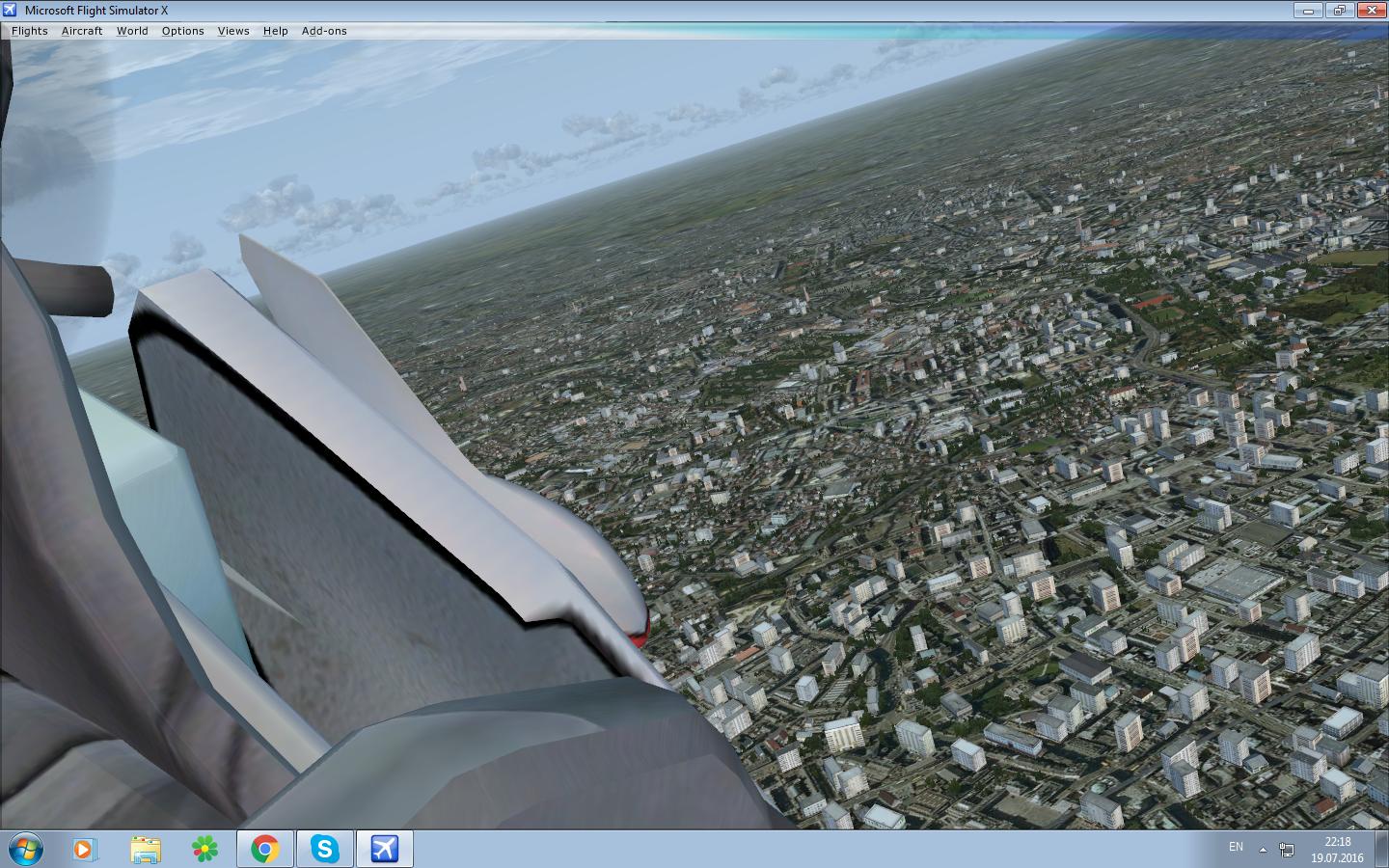Restore down the Flight Simulator window
This screenshot has height=868, width=1389.
pos(1339,11)
